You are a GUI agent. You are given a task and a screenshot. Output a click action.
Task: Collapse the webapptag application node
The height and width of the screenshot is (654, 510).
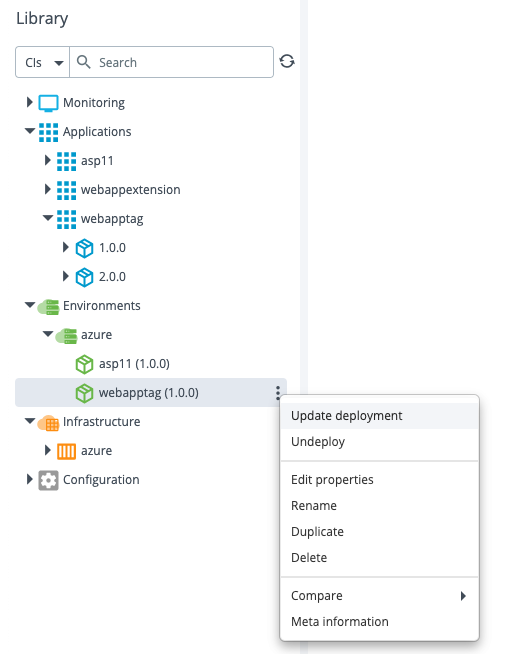coord(48,218)
